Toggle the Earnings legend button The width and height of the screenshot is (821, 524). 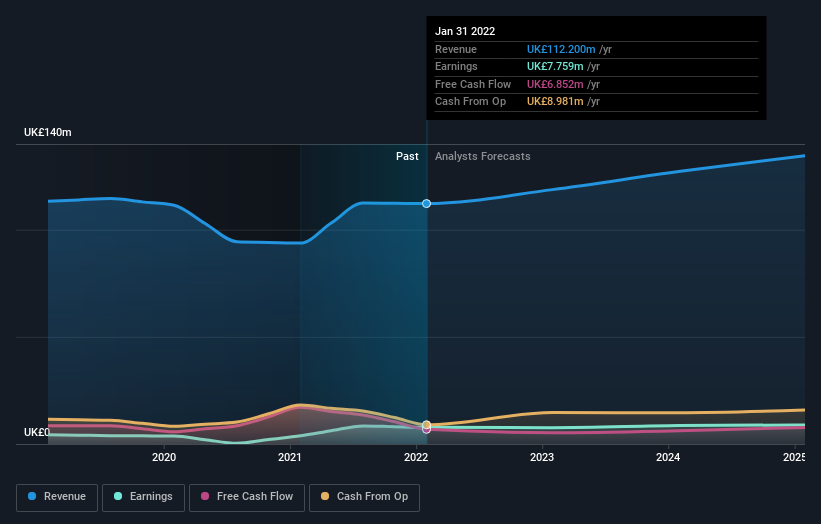143,497
